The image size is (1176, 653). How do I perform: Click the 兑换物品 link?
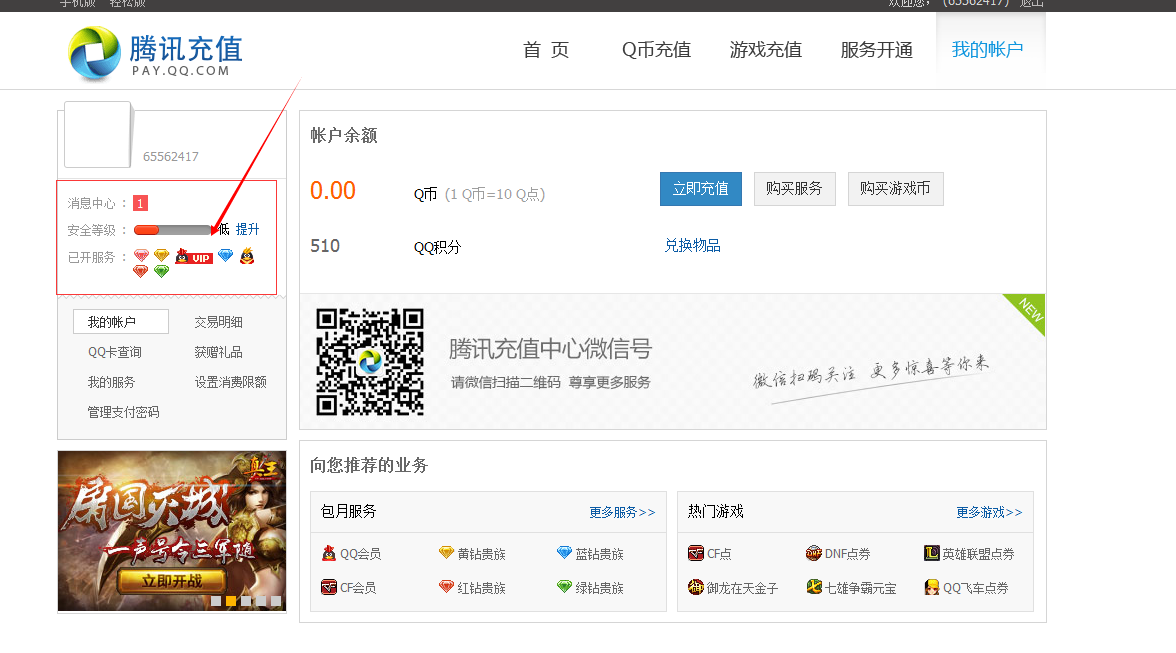coord(692,246)
